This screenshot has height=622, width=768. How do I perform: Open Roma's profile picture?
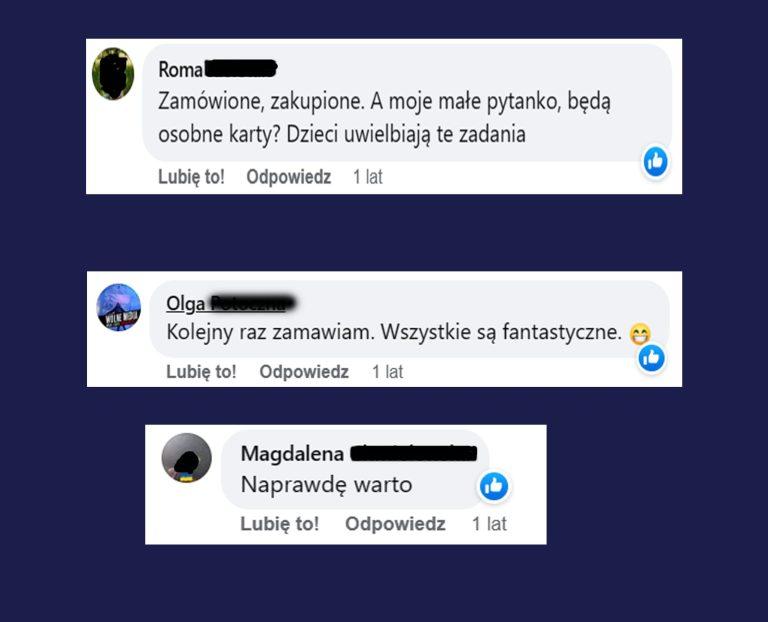pyautogui.click(x=113, y=74)
